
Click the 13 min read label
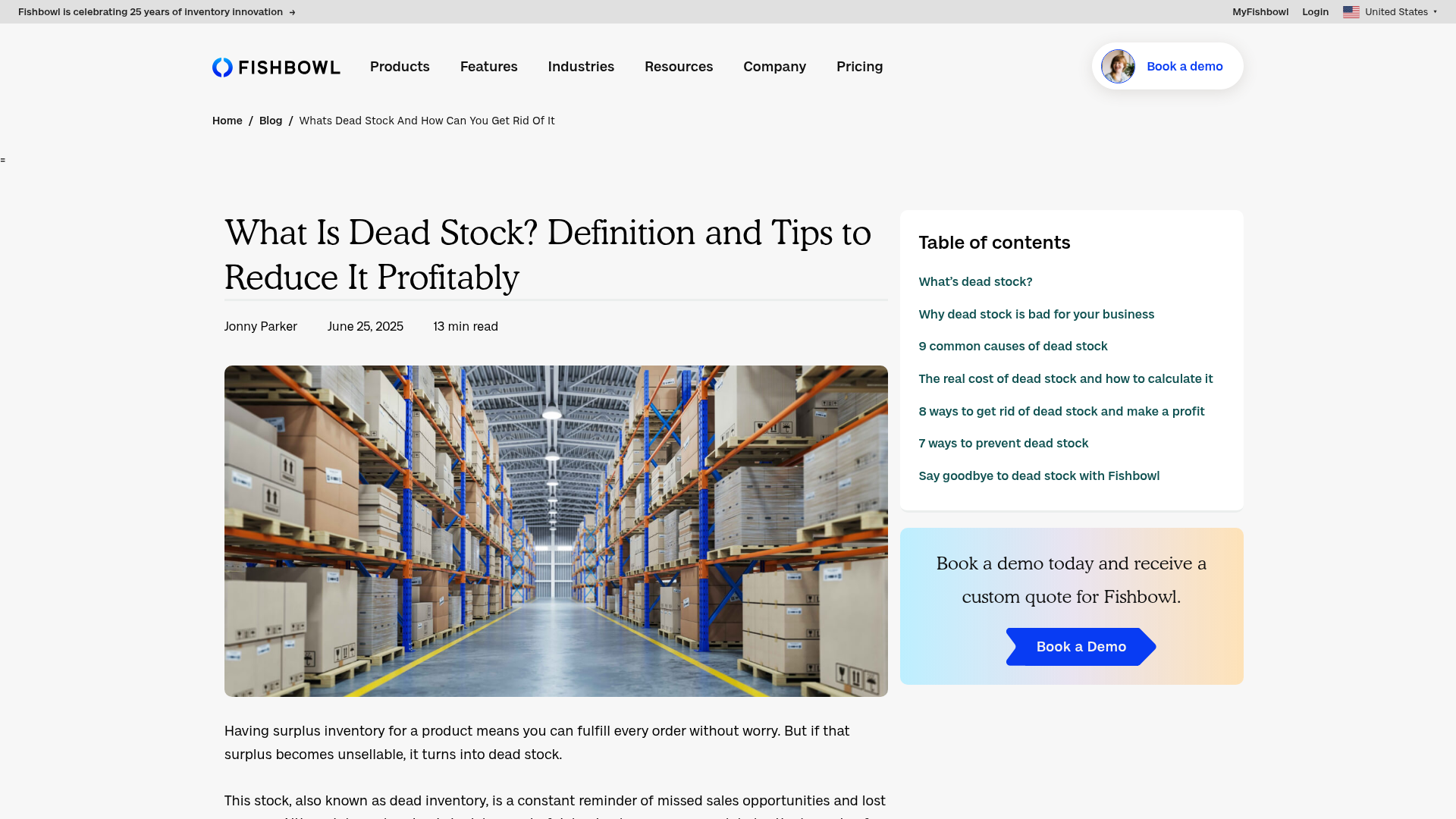pos(466,326)
